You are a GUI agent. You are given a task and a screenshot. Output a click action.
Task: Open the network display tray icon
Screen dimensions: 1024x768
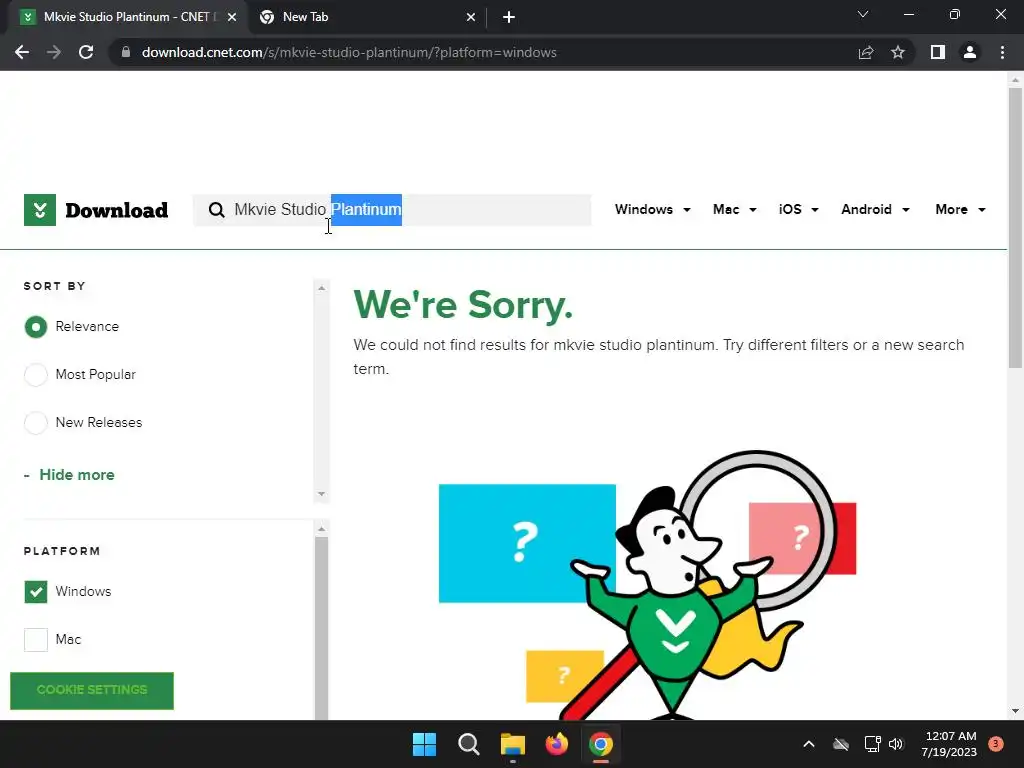tap(872, 744)
